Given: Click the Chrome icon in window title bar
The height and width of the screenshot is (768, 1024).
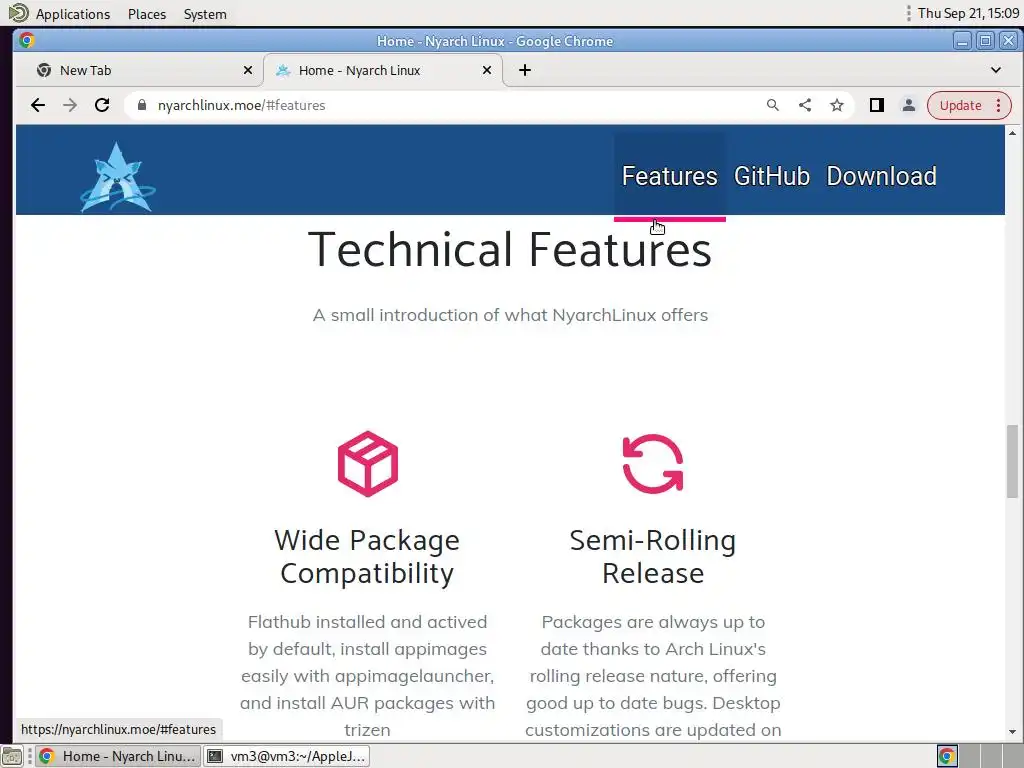Looking at the screenshot, I should 27,40.
